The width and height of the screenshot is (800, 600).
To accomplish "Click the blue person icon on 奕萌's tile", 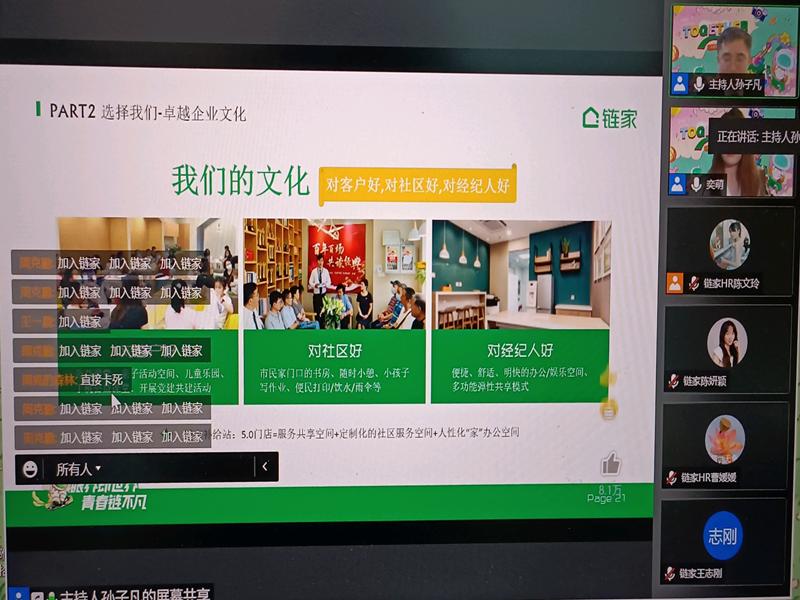I will click(679, 185).
